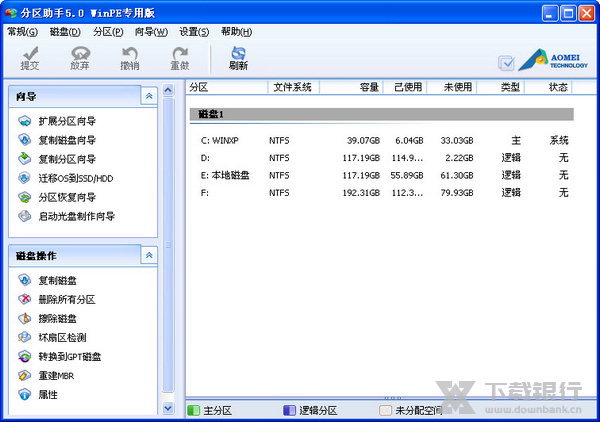Choose the 重建MBR operation
Viewport: 600px width, 422px height.
pos(25,376)
